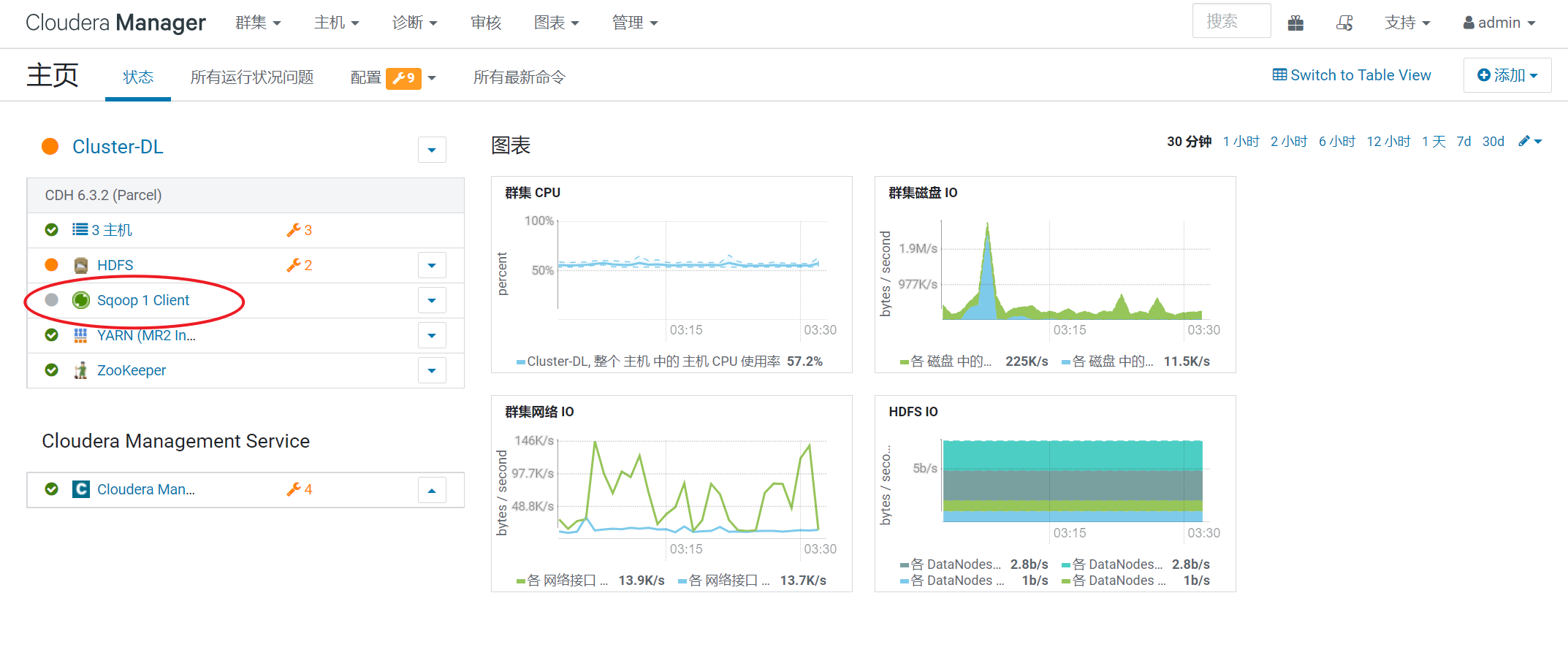Open the 审核 menu item
This screenshot has height=647, width=1568.
pos(486,23)
